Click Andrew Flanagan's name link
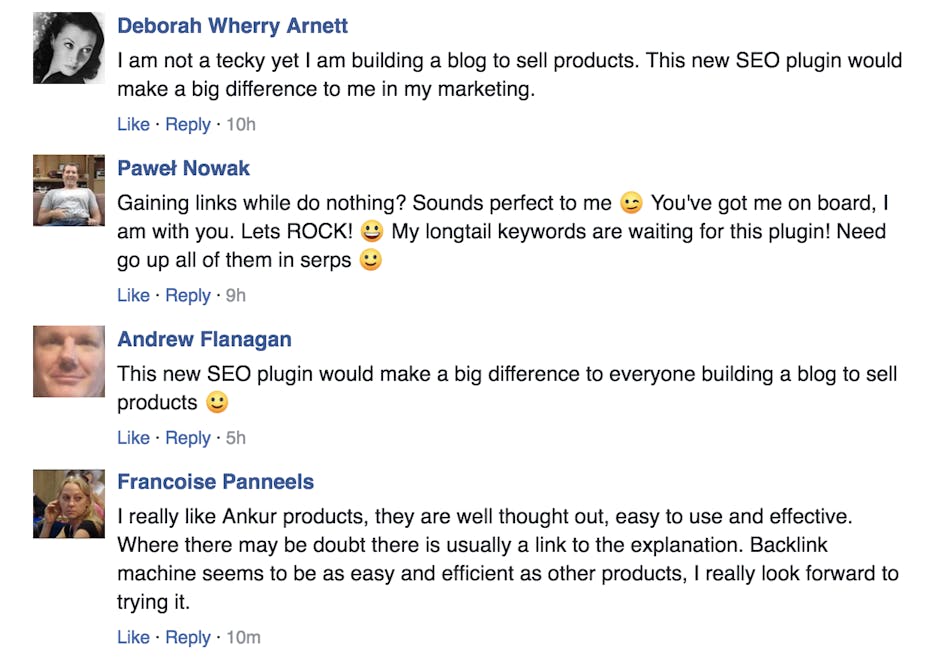Image resolution: width=930 pixels, height=657 pixels. (x=204, y=339)
